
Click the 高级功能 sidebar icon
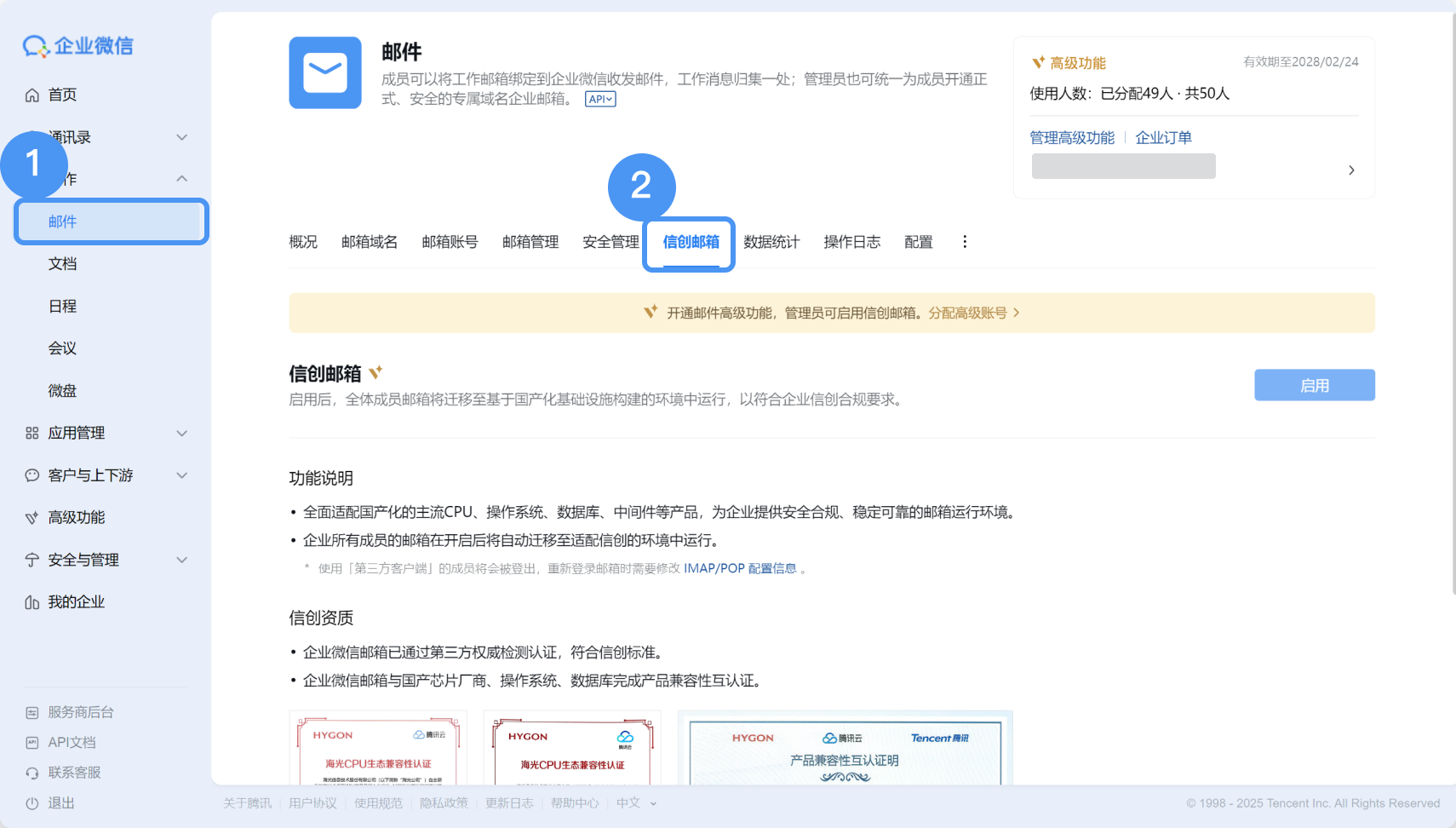(x=32, y=517)
